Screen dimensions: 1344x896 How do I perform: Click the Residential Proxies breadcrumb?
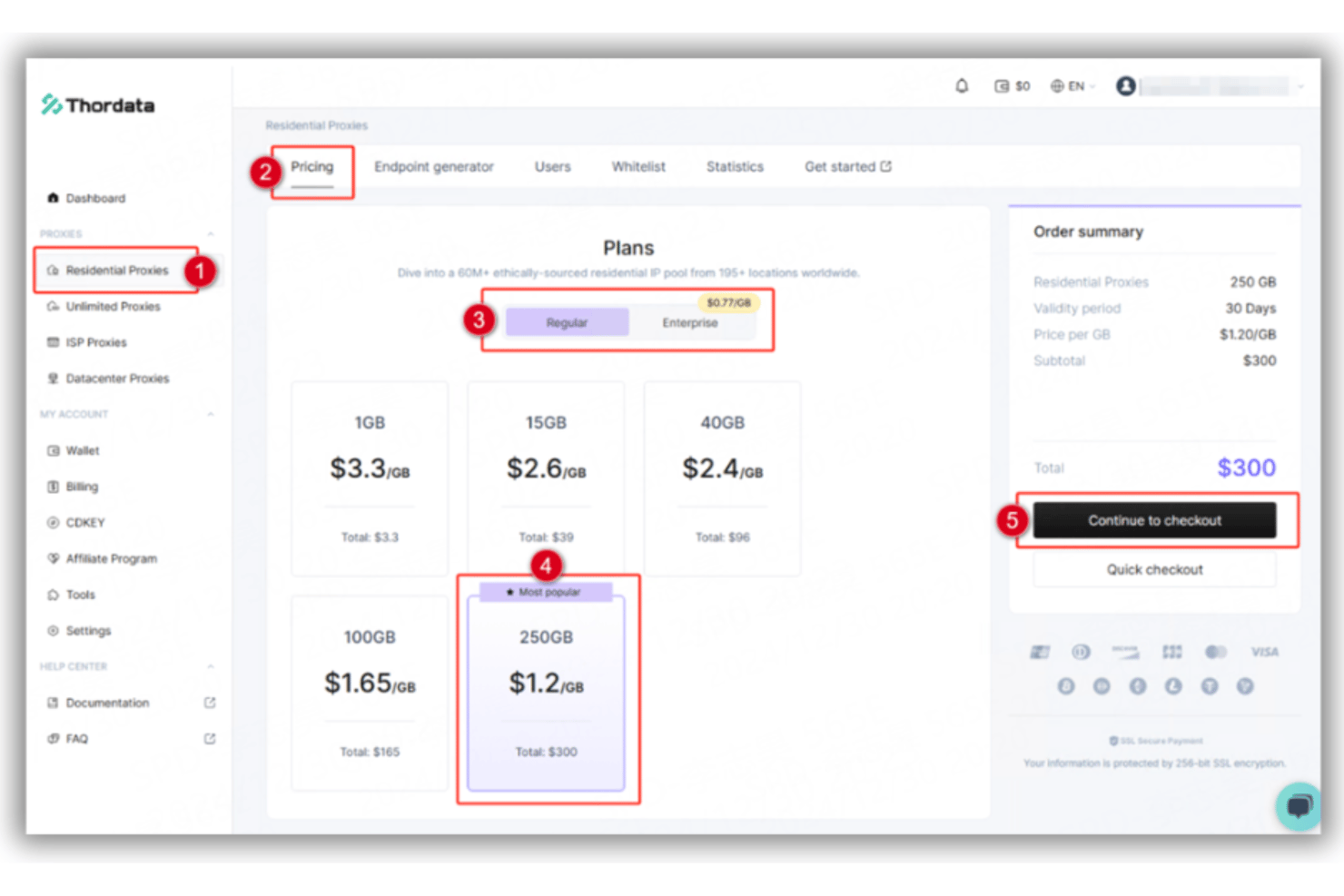click(x=316, y=125)
